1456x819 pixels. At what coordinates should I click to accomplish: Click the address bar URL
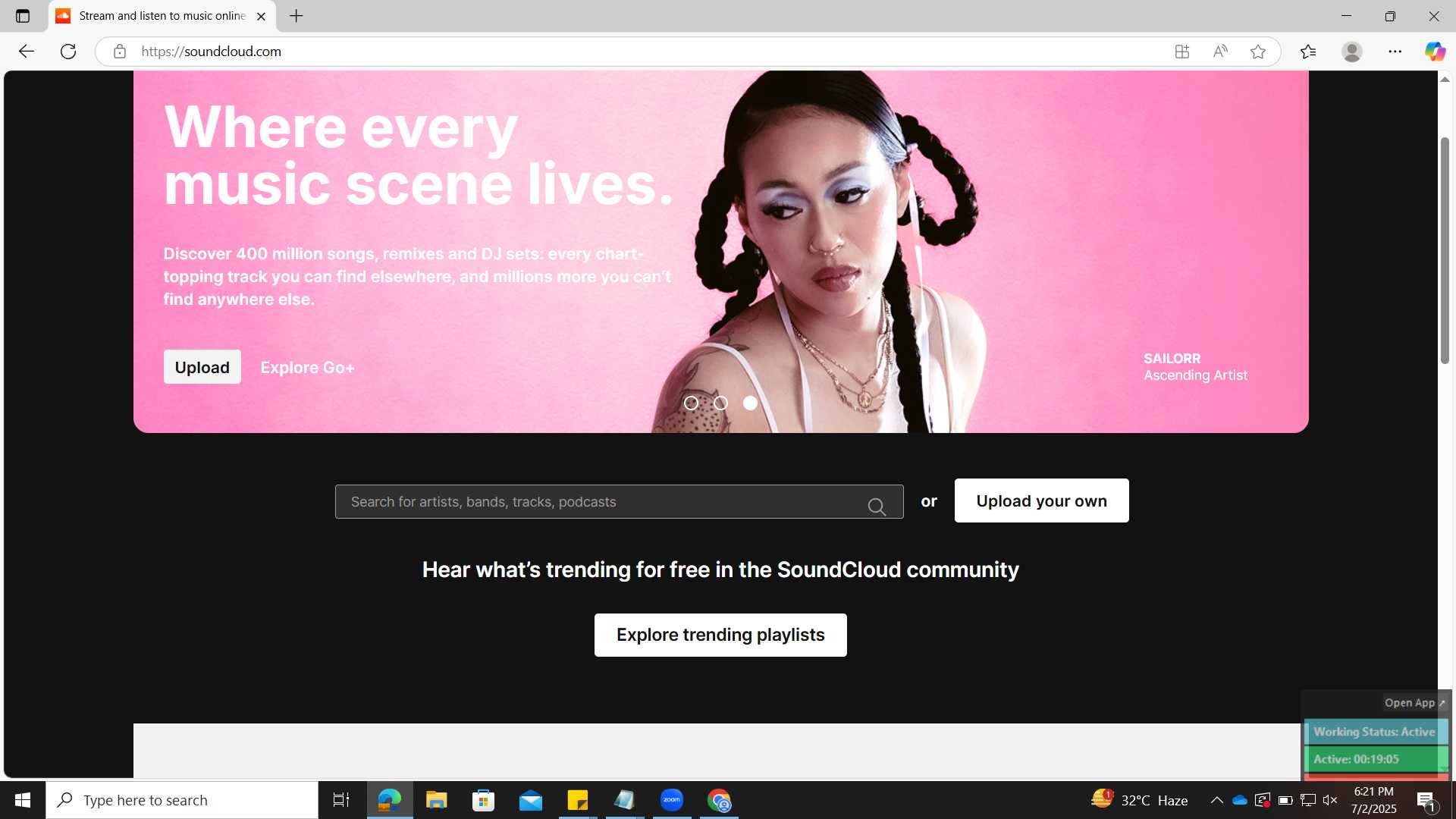click(212, 52)
